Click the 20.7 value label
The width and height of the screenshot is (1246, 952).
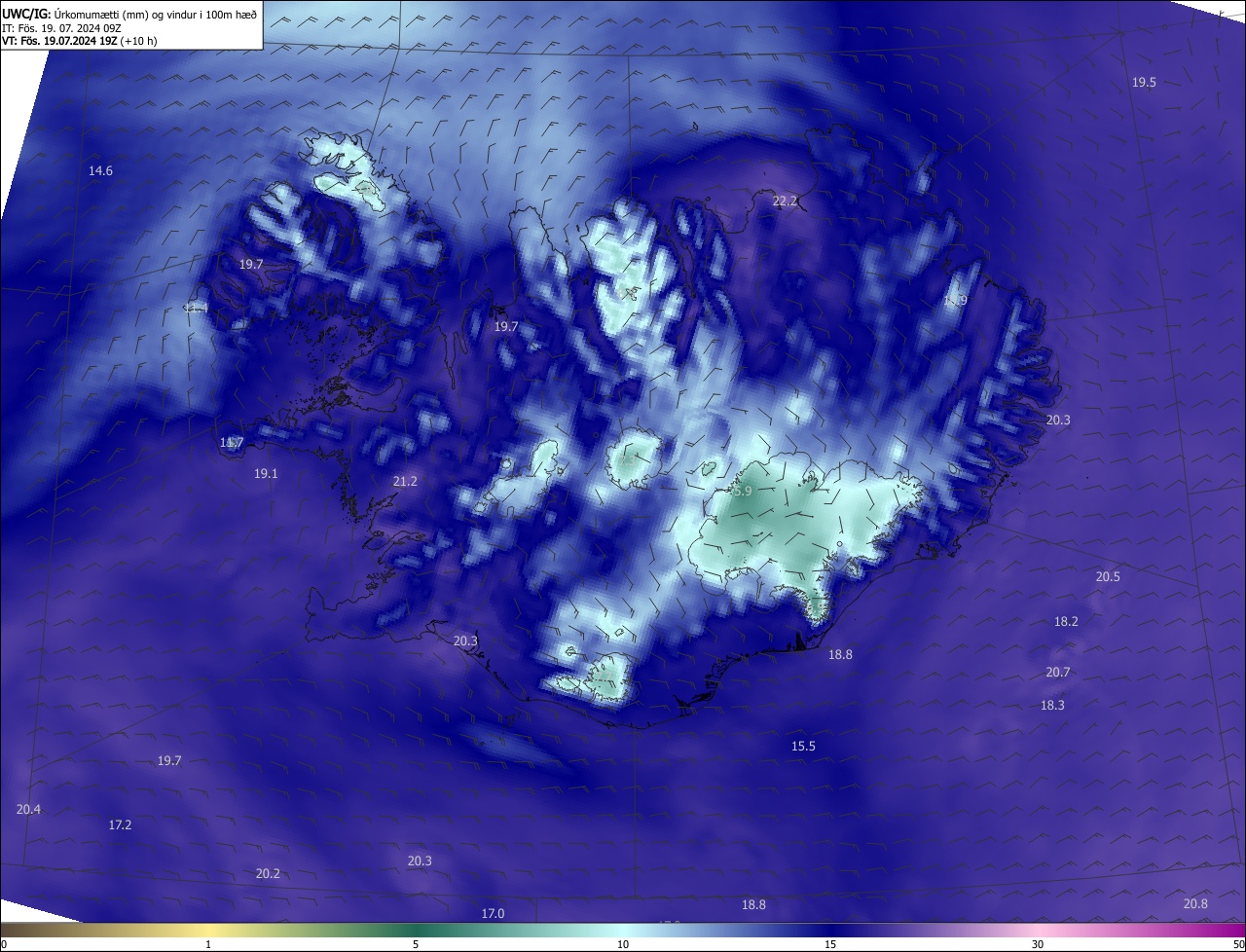[1058, 673]
